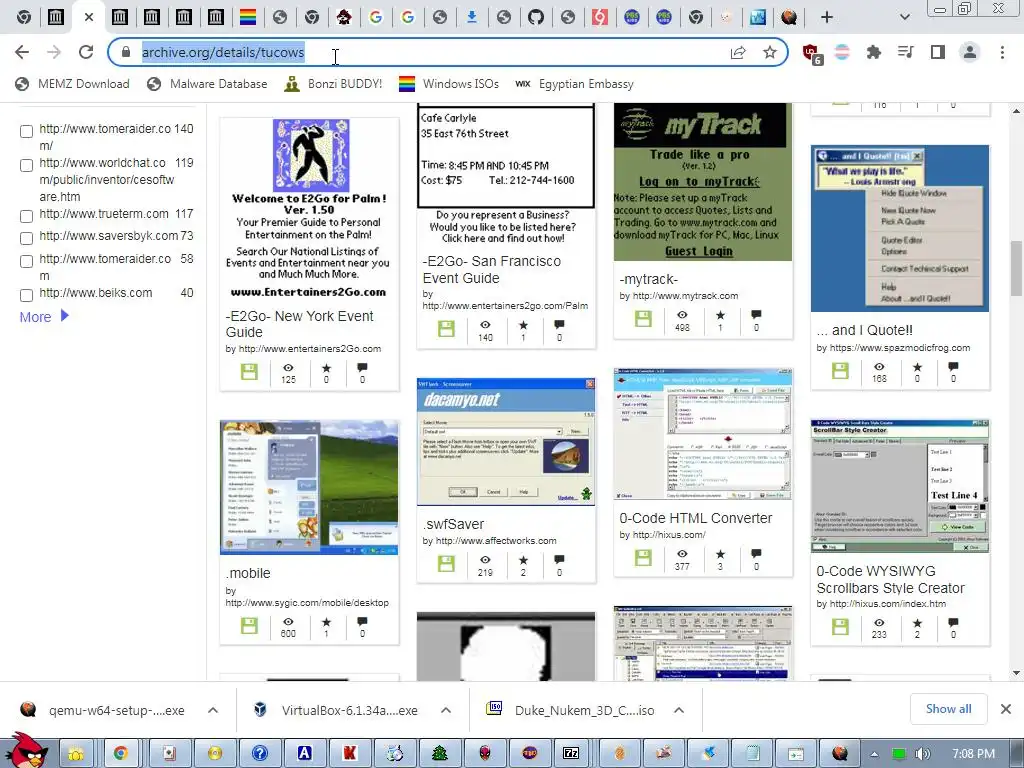Open the .mobile item title

point(248,573)
